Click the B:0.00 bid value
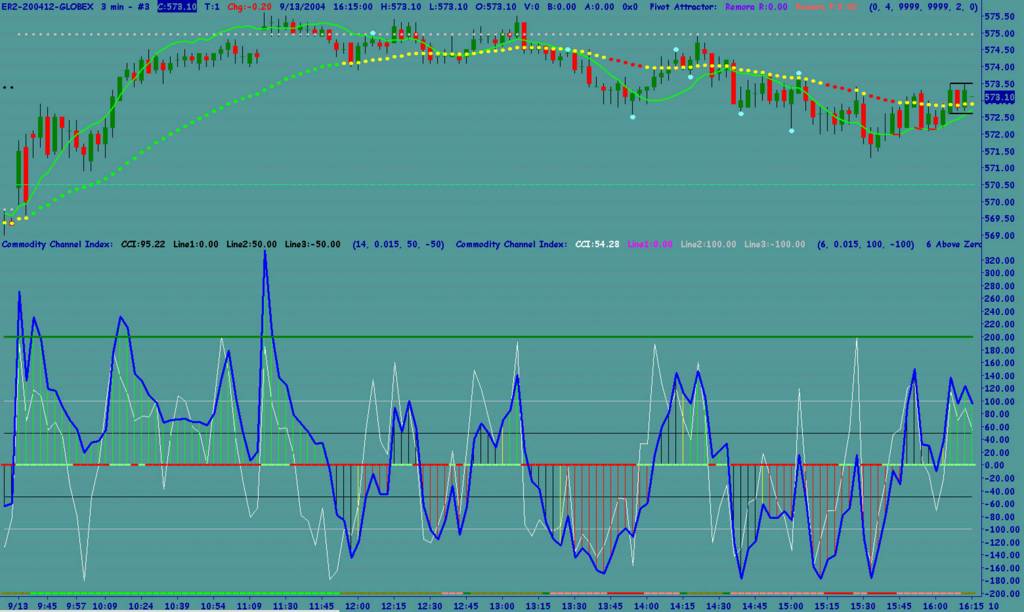The height and width of the screenshot is (612, 1024). [x=562, y=7]
